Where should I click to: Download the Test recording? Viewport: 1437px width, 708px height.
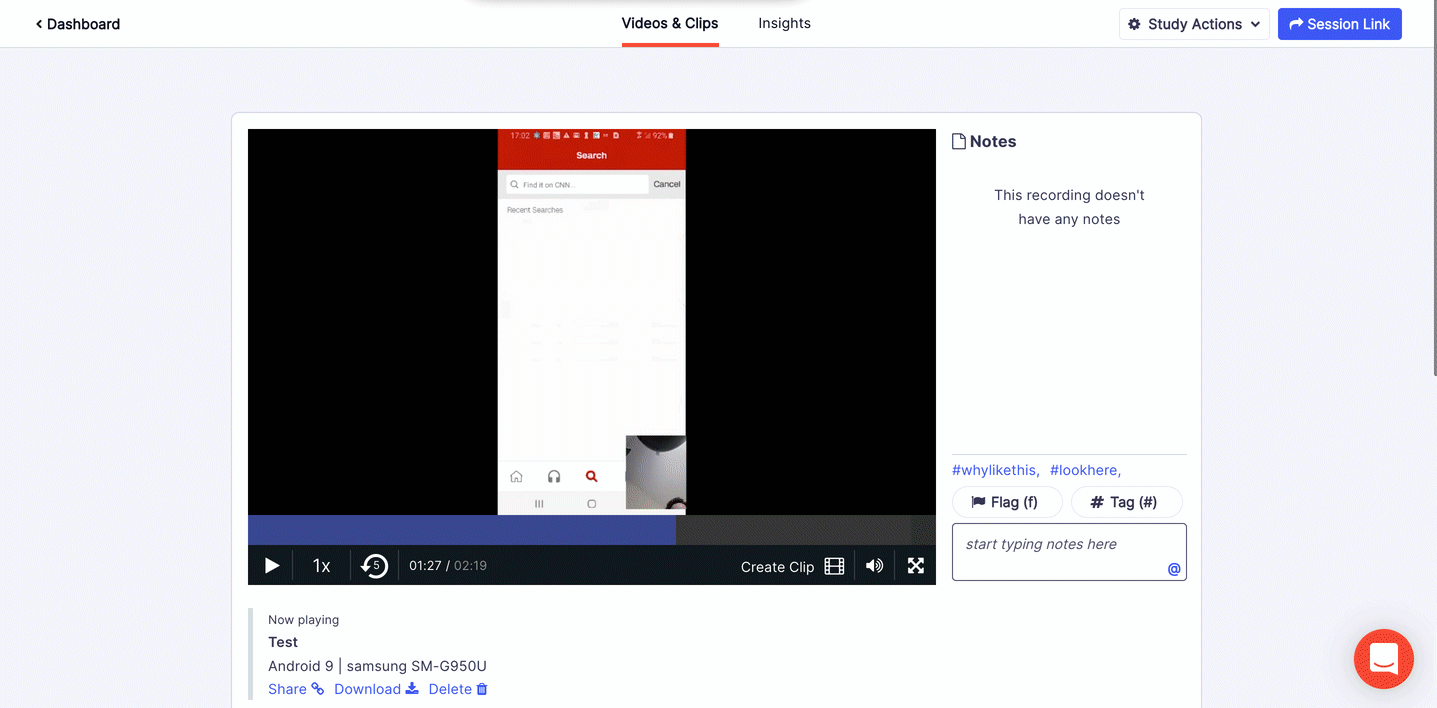point(376,689)
